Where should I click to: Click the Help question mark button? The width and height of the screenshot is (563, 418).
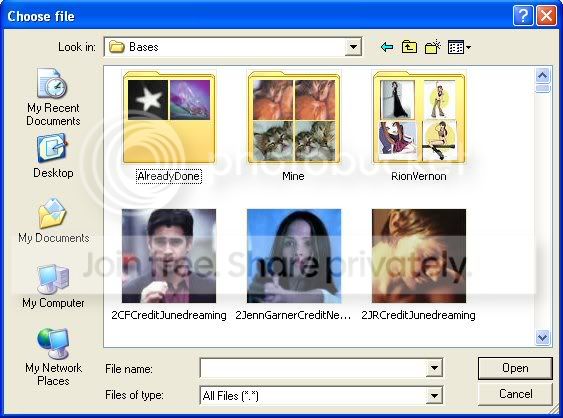click(x=523, y=16)
